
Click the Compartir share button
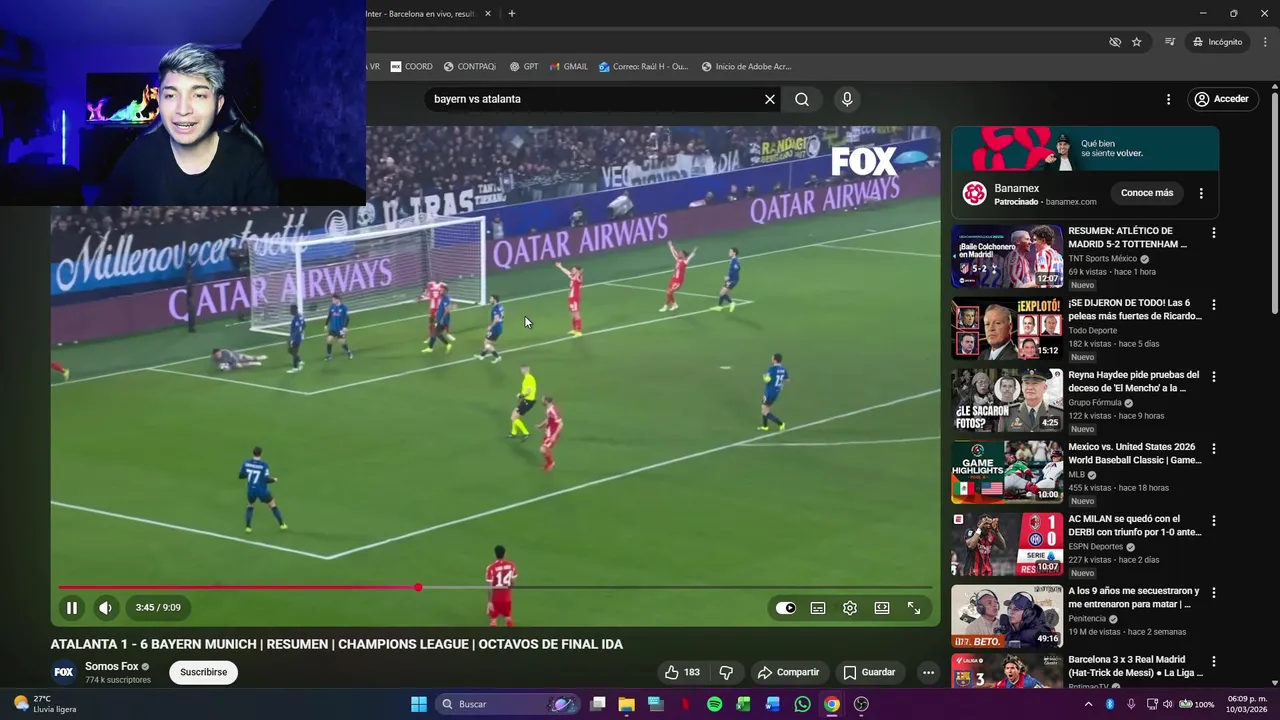788,673
